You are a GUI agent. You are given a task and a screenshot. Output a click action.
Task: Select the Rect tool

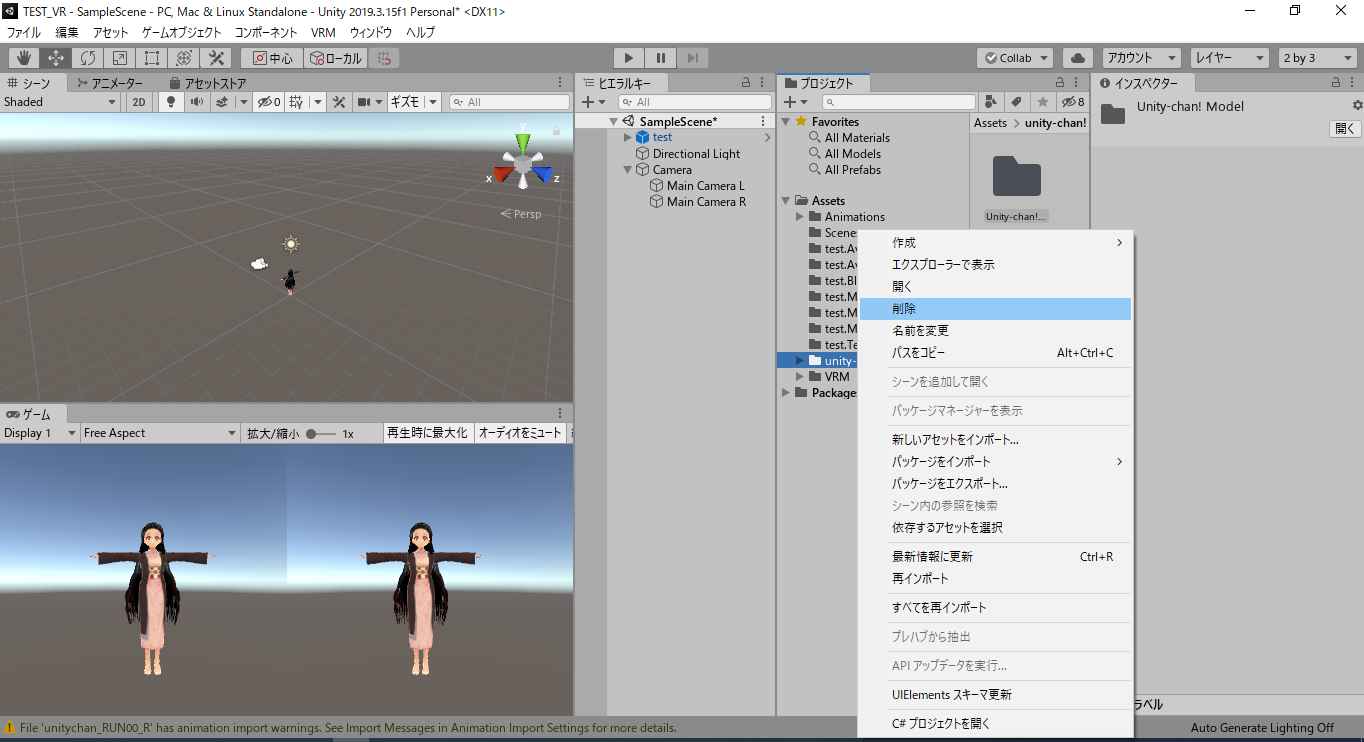[x=152, y=58]
